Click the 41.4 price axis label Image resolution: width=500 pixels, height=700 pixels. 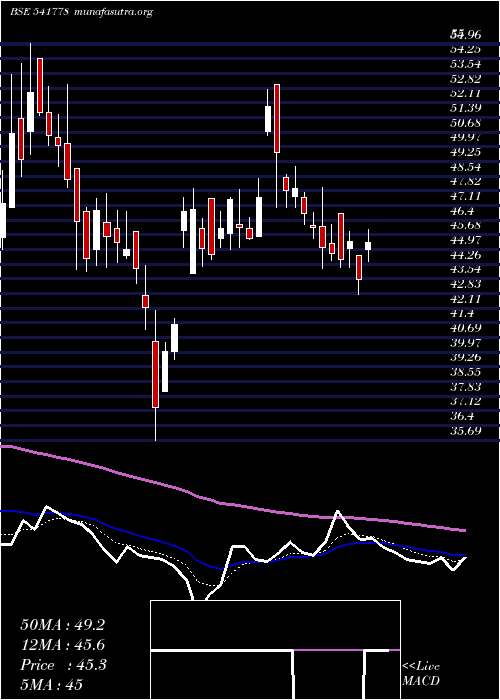pos(462,313)
